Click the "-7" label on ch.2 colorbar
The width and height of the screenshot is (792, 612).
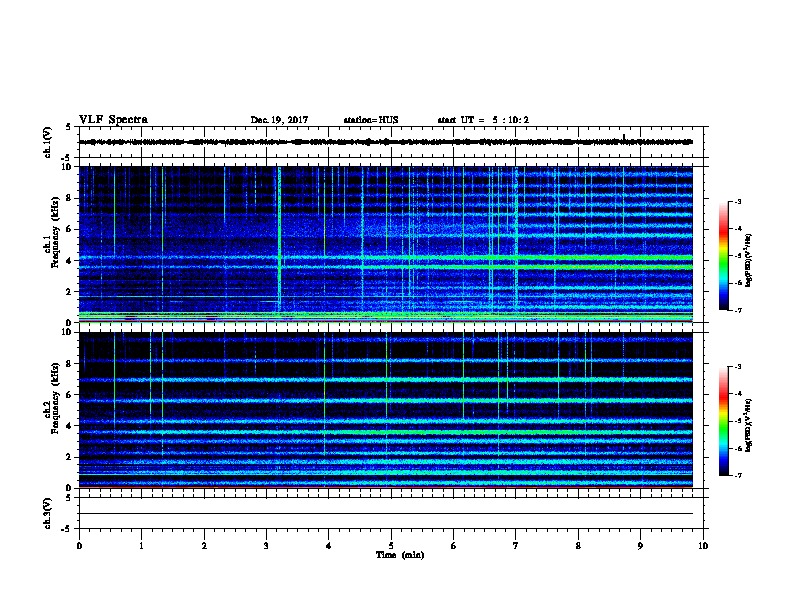[x=737, y=475]
